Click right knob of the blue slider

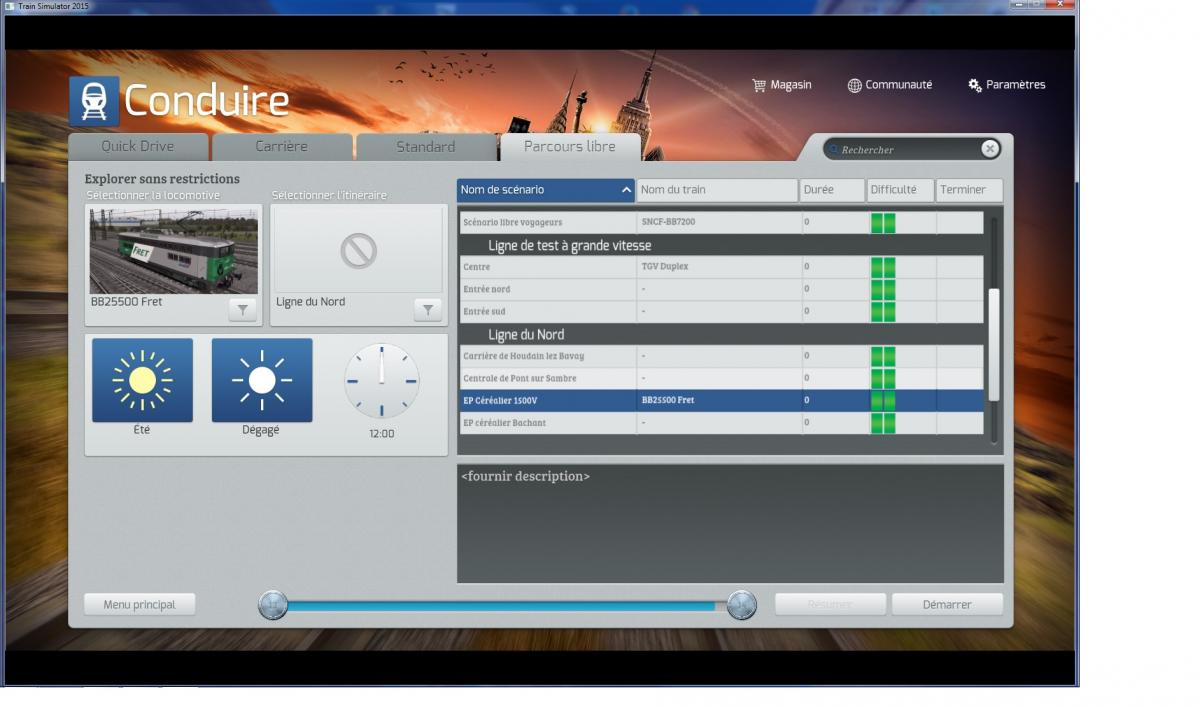click(x=741, y=605)
